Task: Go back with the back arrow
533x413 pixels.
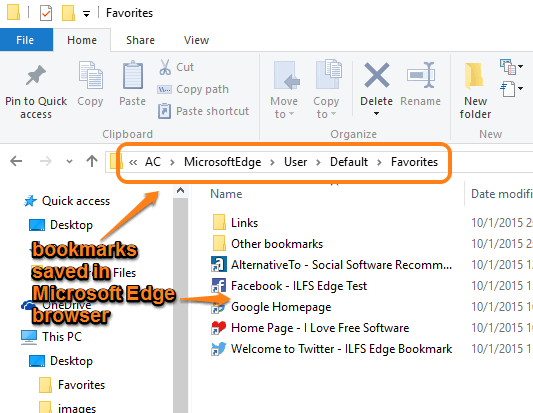Action: [x=16, y=161]
